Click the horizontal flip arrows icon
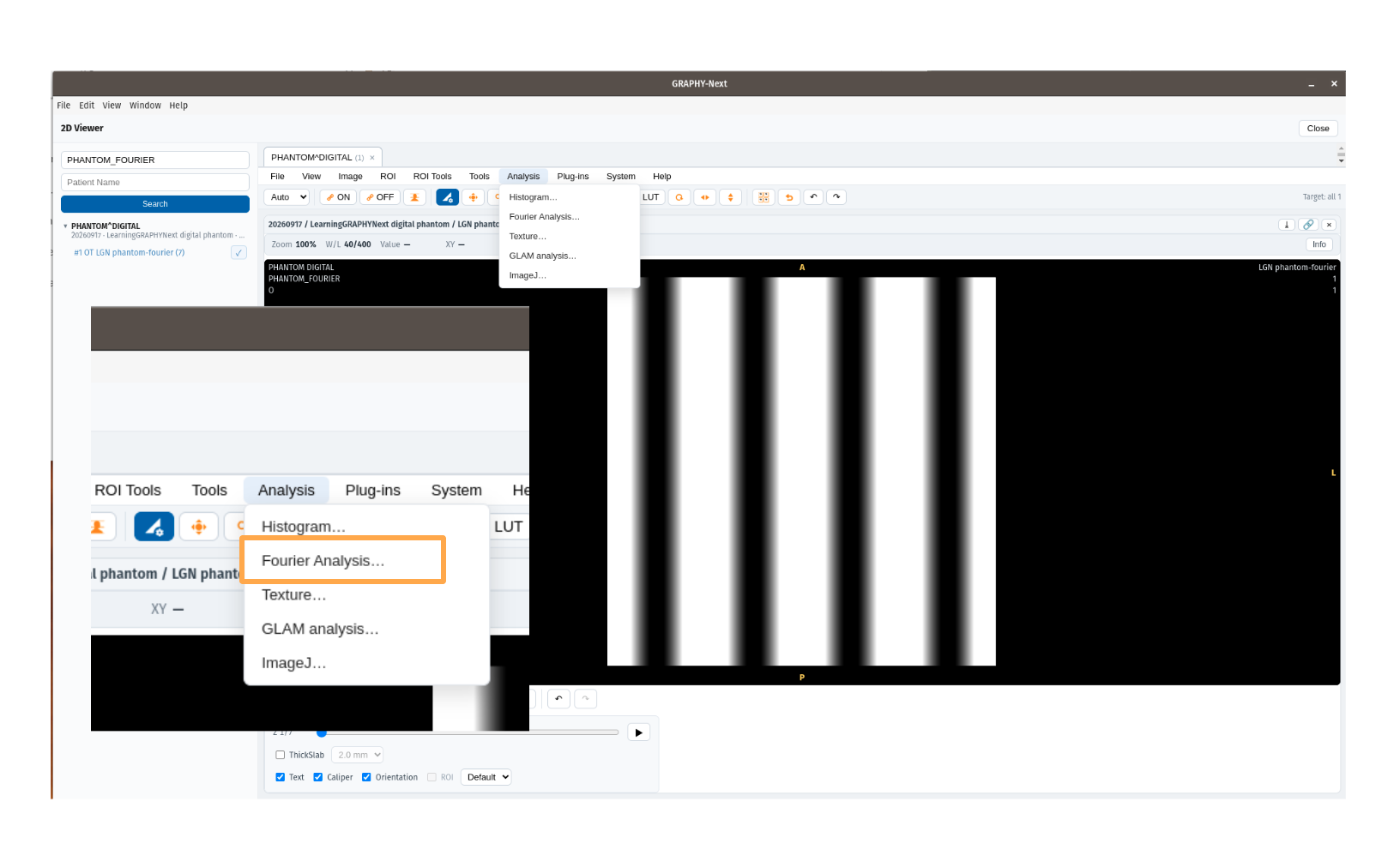1394x868 pixels. point(705,197)
